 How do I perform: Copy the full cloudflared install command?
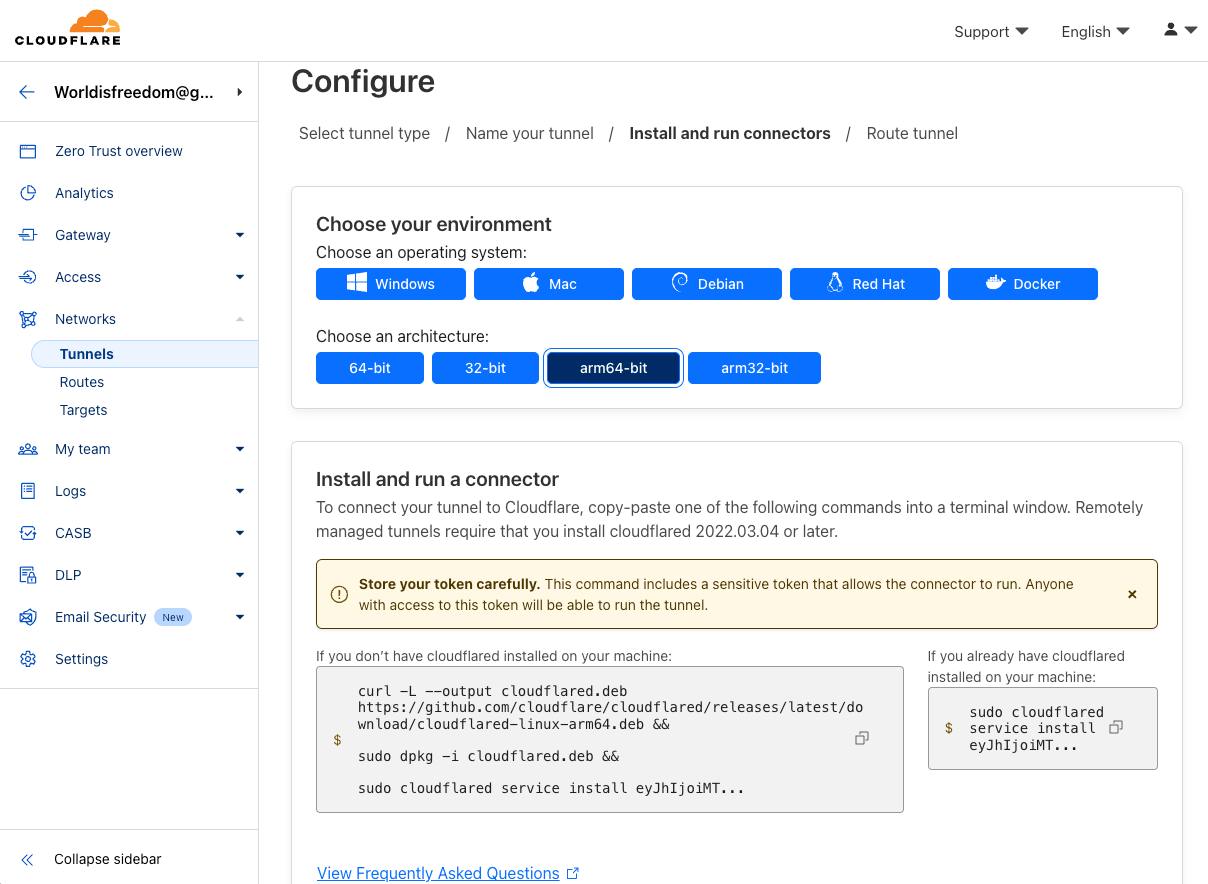pyautogui.click(x=861, y=738)
